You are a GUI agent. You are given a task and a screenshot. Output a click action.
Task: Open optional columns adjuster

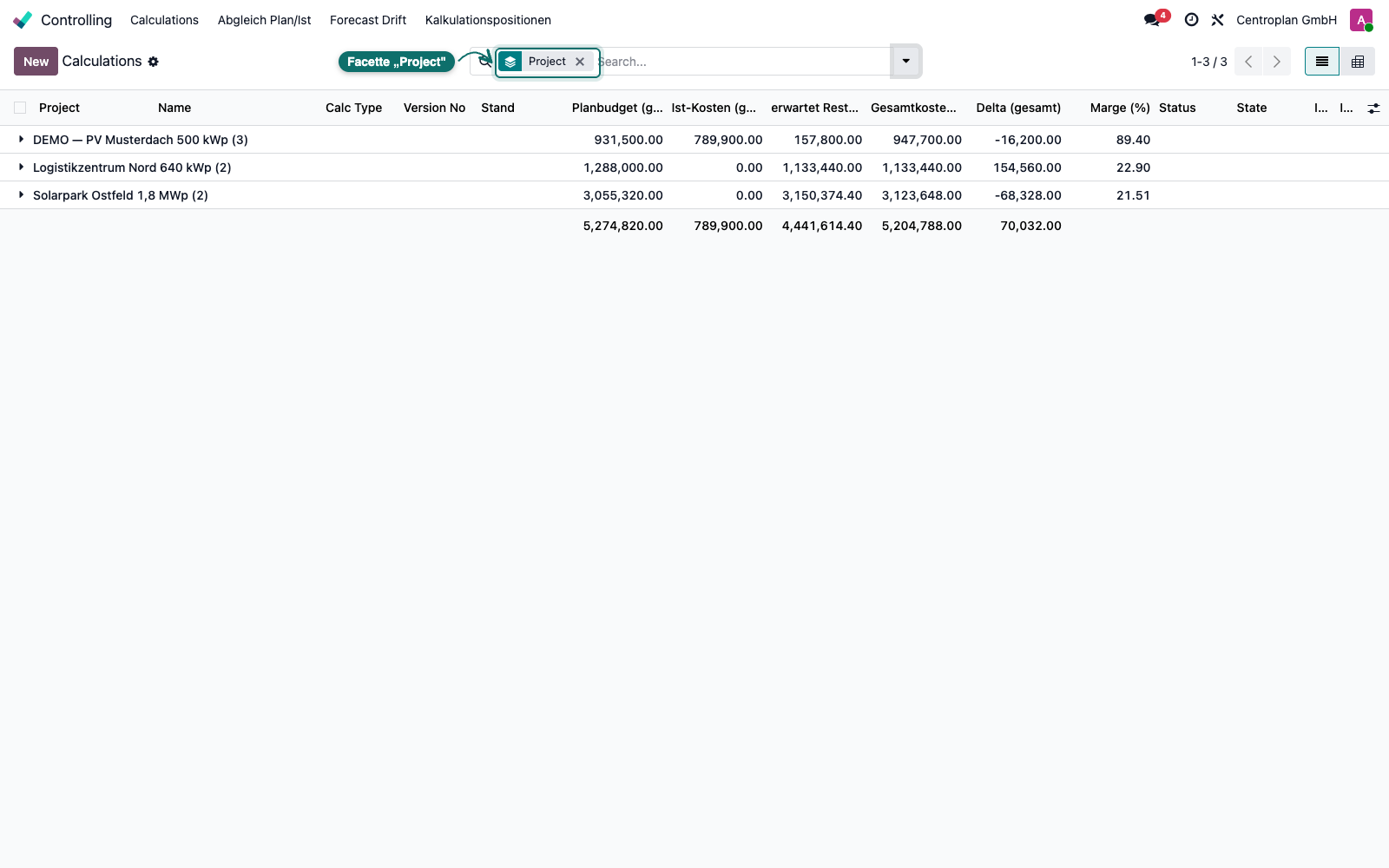[1373, 108]
